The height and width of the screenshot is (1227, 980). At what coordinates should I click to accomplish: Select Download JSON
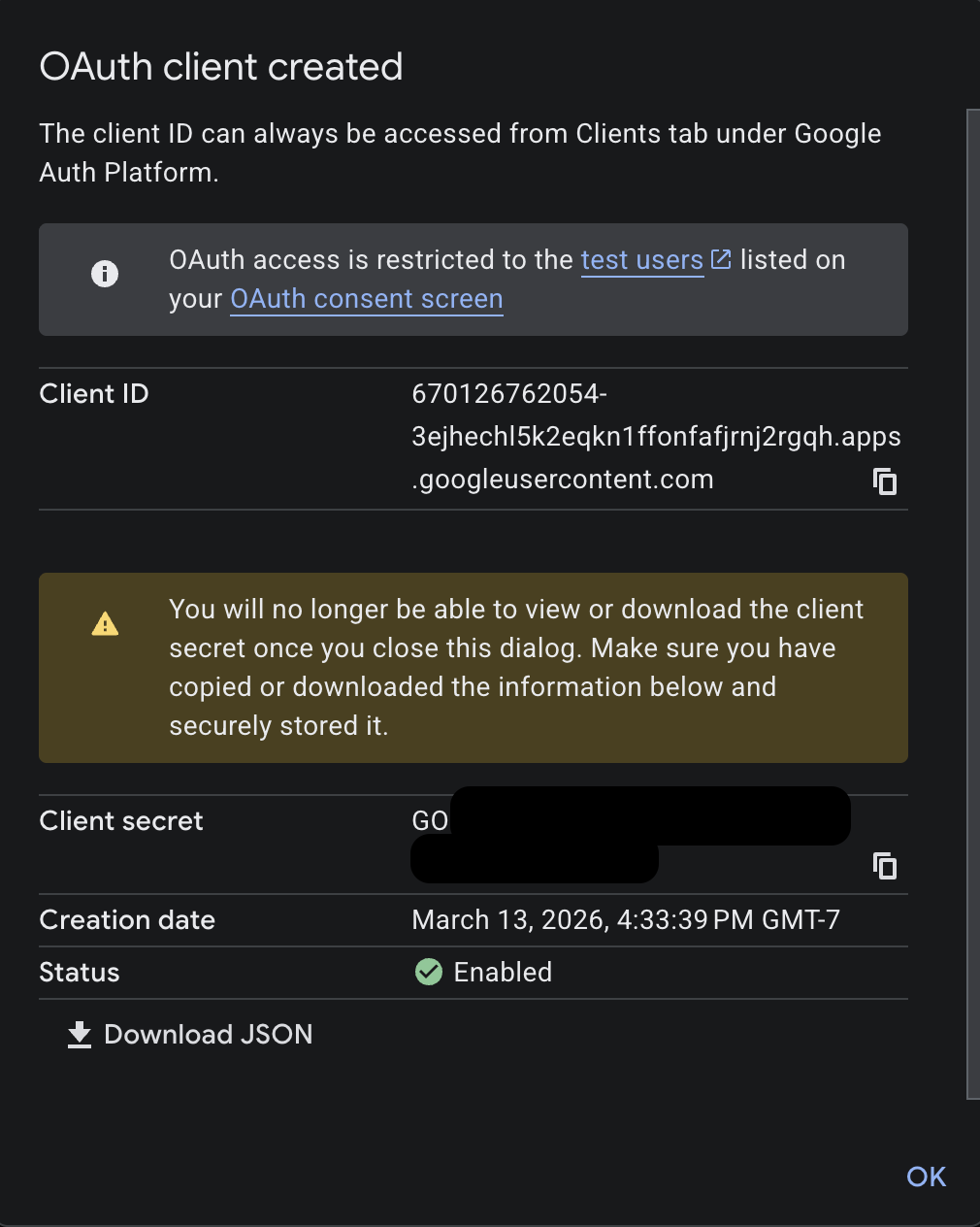tap(208, 1034)
